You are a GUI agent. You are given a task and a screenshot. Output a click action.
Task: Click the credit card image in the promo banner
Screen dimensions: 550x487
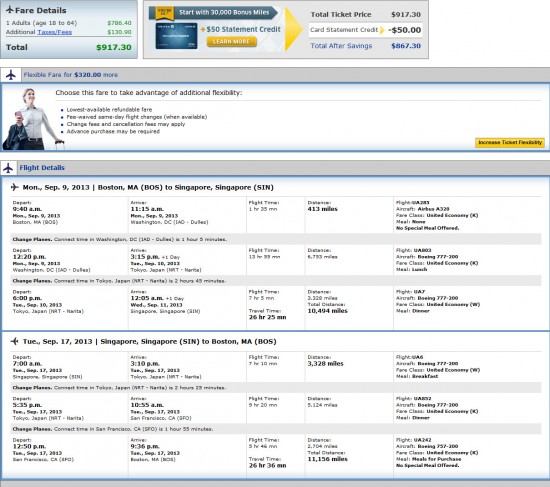[176, 36]
